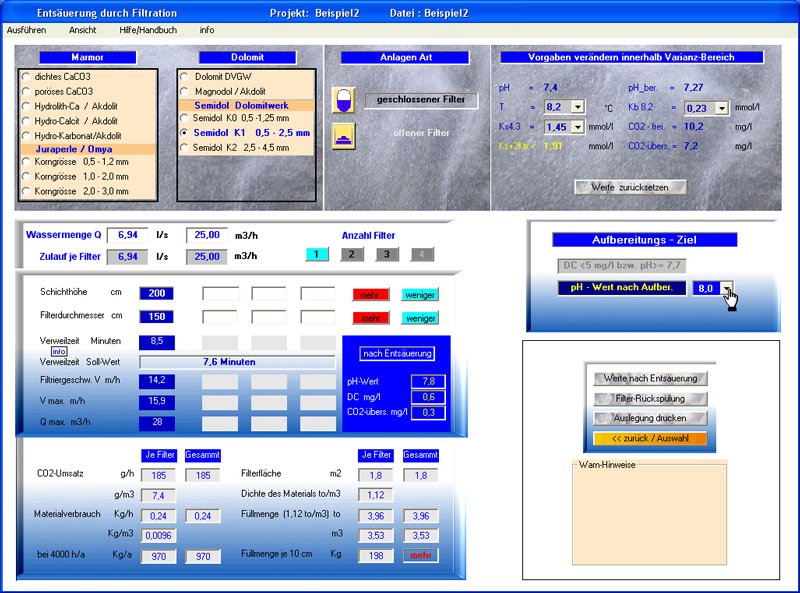Open the Ansicht menu

83,30
